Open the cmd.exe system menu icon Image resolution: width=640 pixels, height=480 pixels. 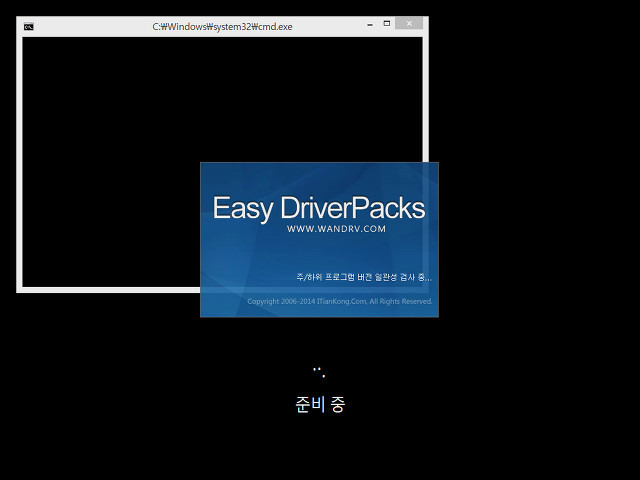tap(29, 27)
